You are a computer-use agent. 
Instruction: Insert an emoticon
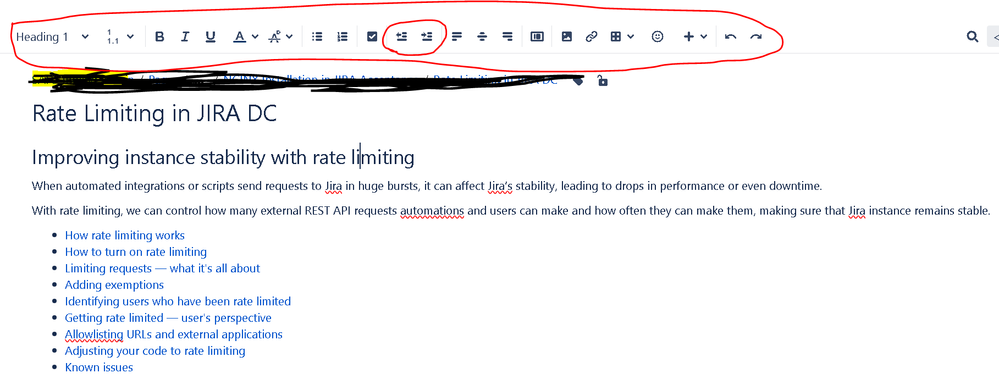(x=658, y=37)
